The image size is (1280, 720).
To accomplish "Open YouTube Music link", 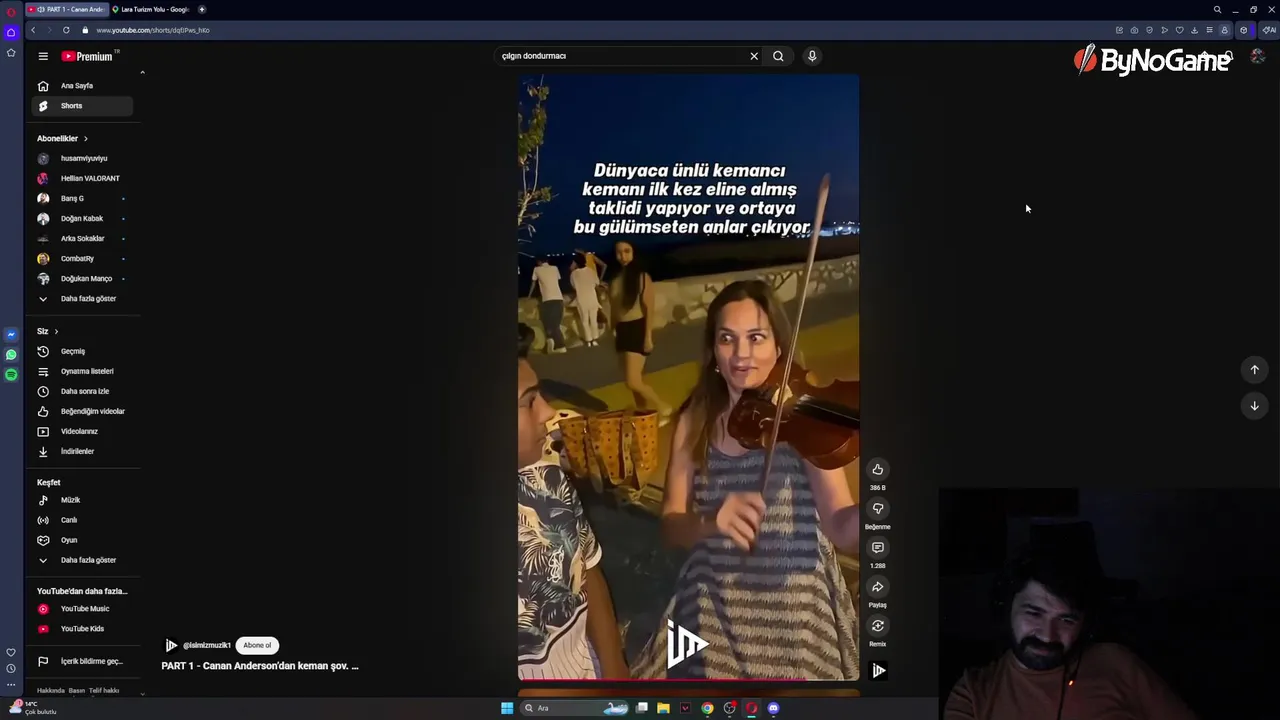I will (81, 609).
